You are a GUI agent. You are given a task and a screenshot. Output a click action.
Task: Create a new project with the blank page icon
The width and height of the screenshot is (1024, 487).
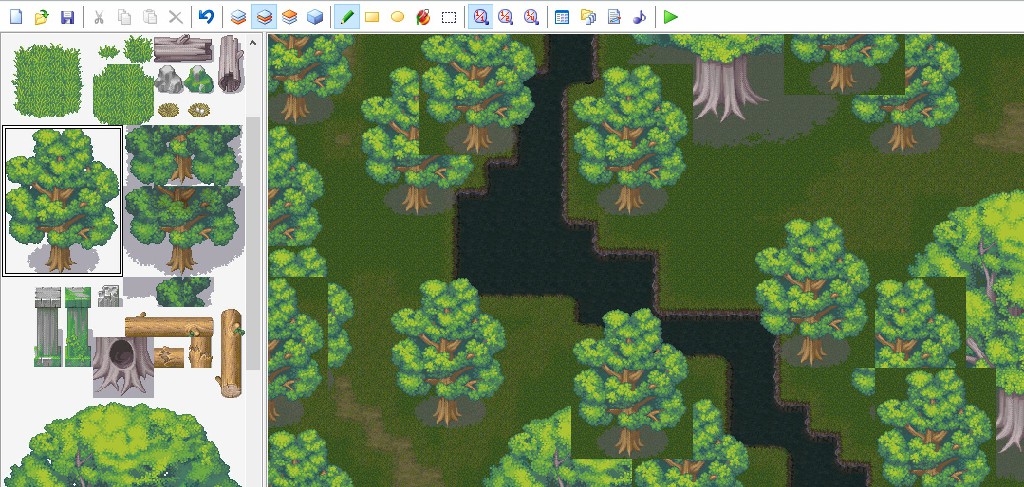[16, 17]
